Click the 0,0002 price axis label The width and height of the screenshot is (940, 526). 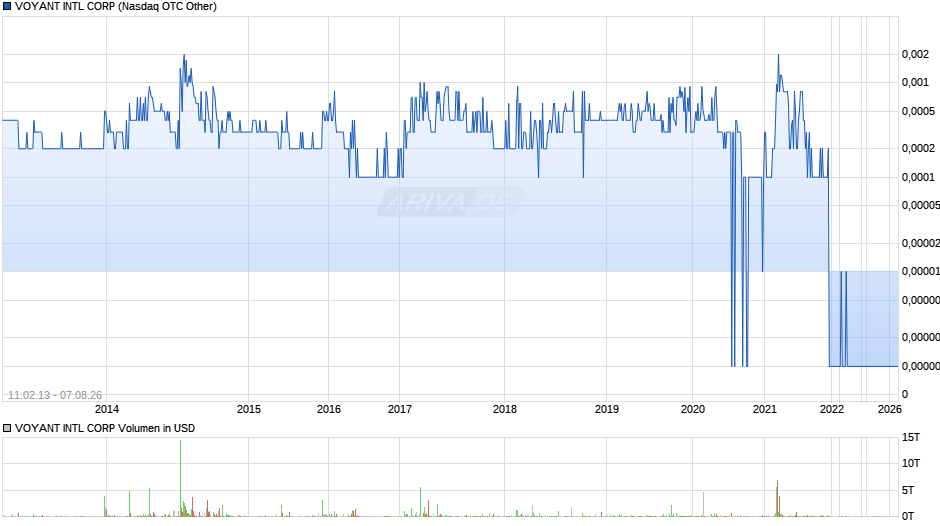point(918,148)
